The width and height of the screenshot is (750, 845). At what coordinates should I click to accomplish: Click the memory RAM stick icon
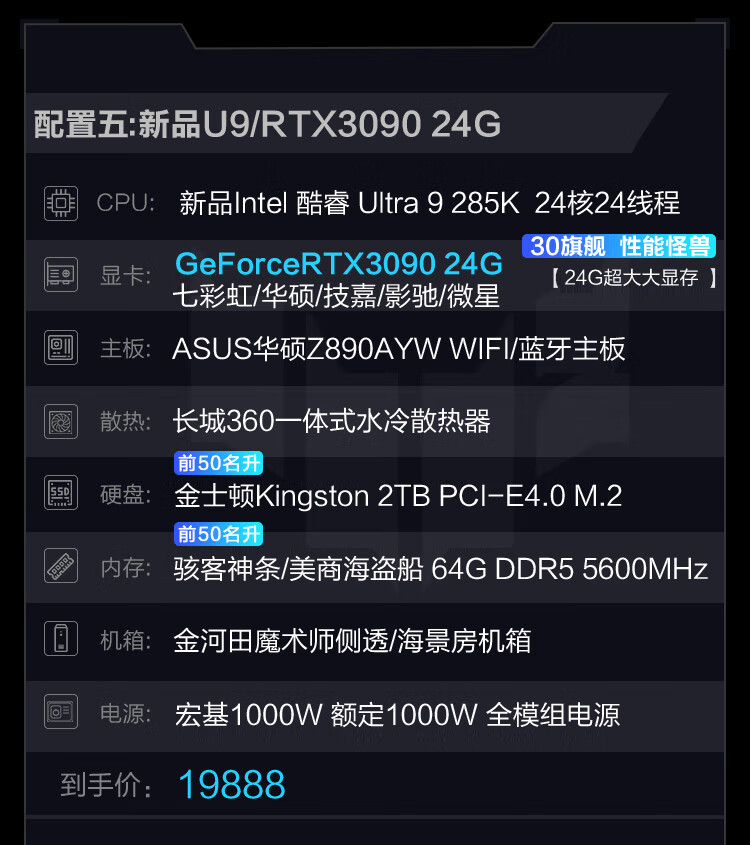[61, 567]
